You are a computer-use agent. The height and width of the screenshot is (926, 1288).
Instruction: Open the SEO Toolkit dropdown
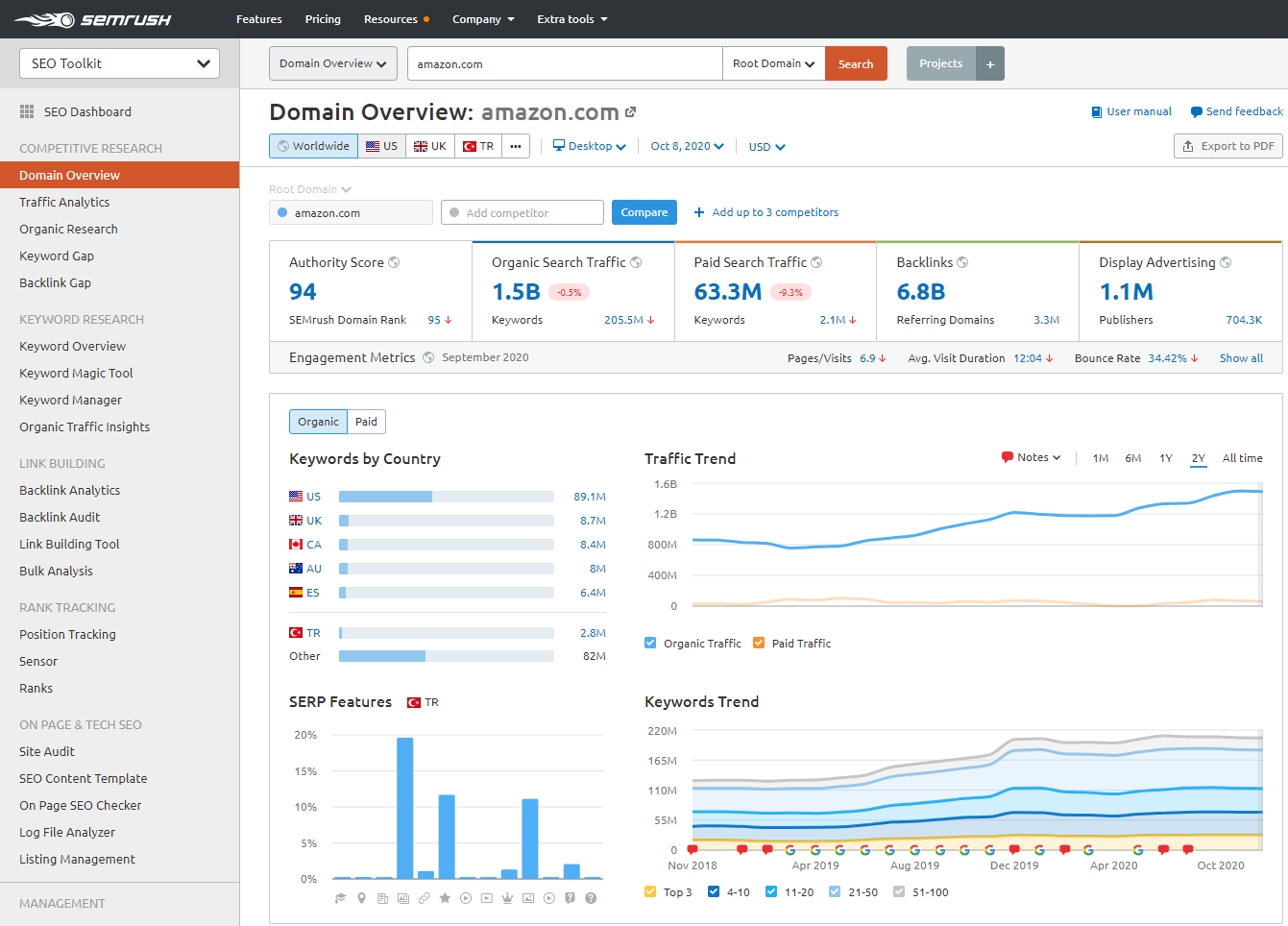pyautogui.click(x=119, y=62)
